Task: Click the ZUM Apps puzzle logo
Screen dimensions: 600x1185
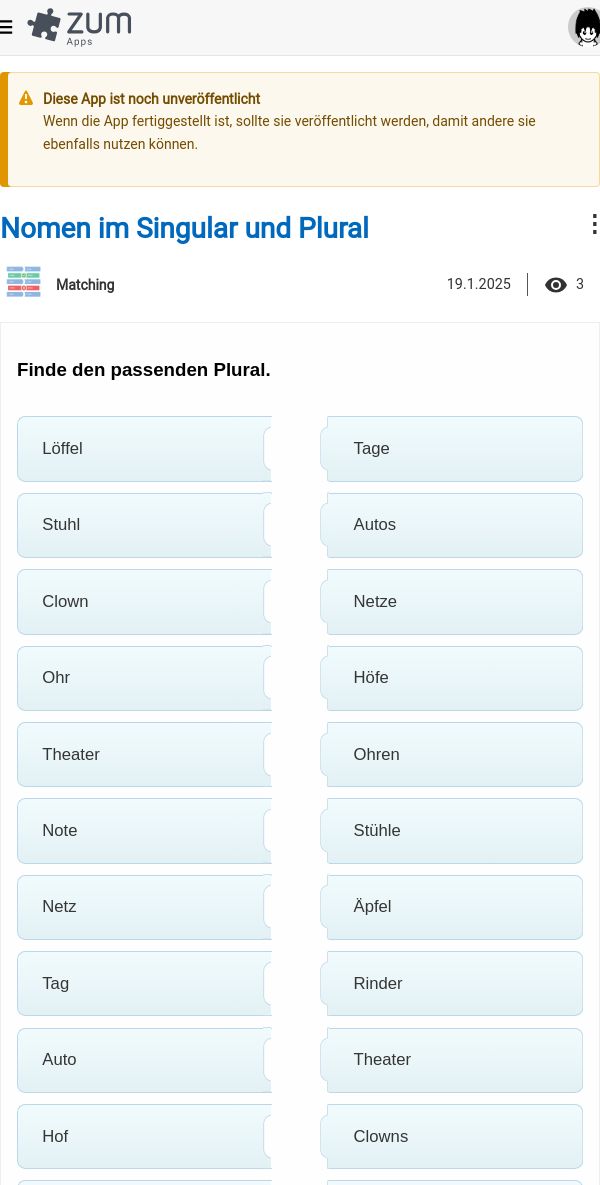Action: click(79, 27)
